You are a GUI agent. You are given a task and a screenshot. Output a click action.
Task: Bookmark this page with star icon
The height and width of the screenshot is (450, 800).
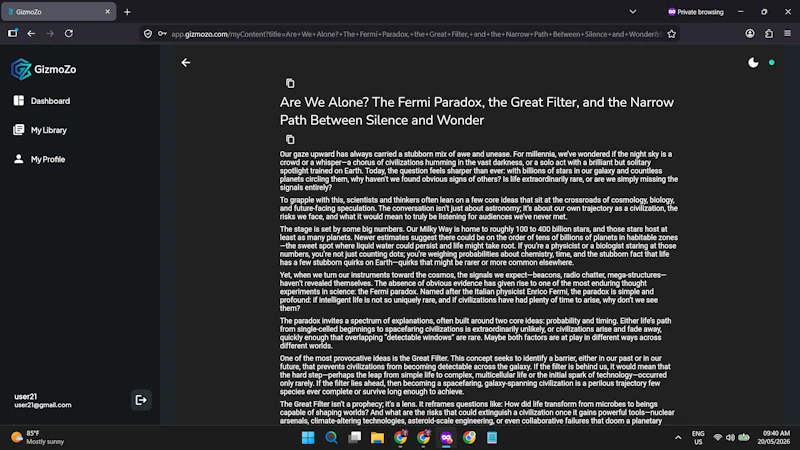pyautogui.click(x=671, y=34)
